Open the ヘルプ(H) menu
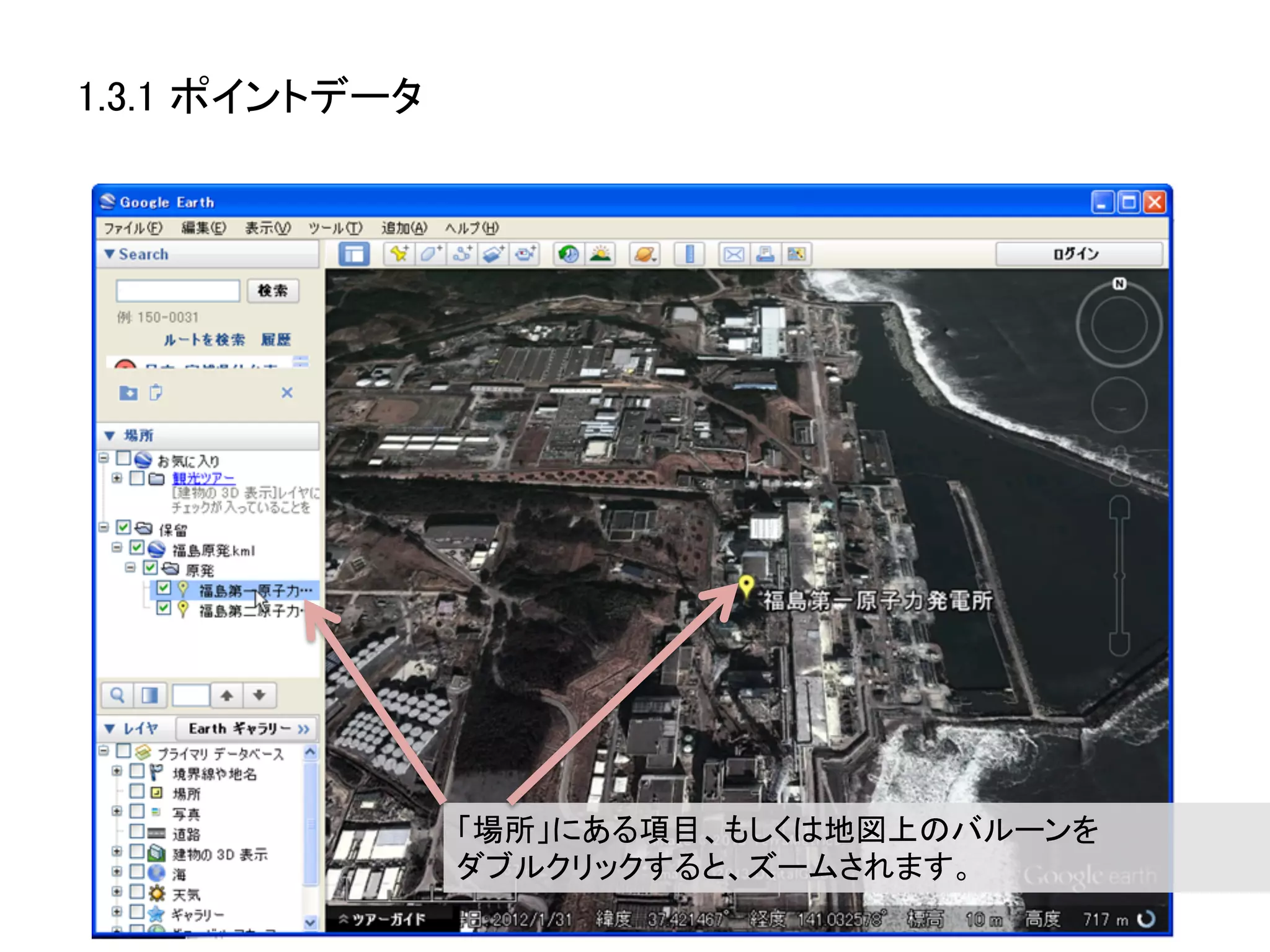Image resolution: width=1270 pixels, height=952 pixels. [x=472, y=228]
